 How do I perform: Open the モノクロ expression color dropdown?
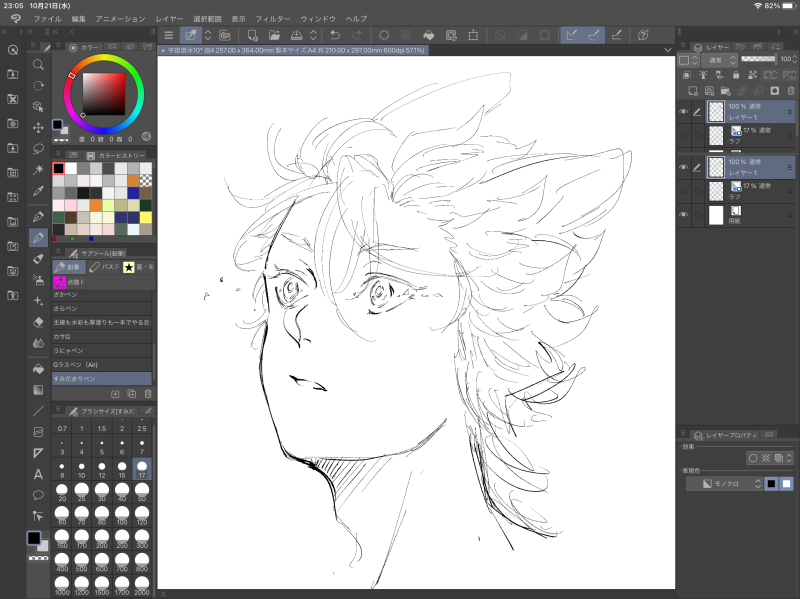click(724, 484)
